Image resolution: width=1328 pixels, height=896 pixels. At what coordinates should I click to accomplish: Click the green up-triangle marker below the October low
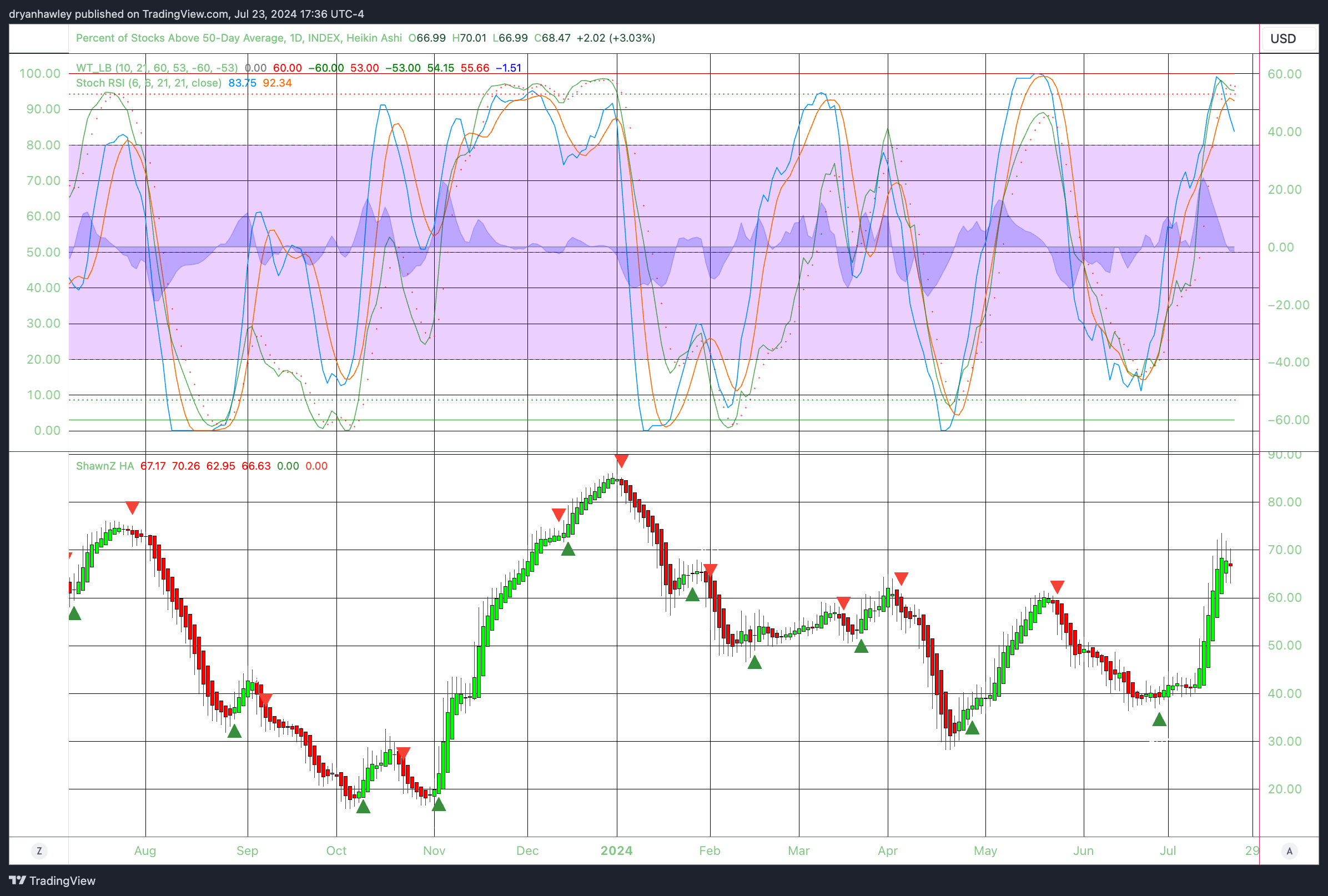pos(363,806)
